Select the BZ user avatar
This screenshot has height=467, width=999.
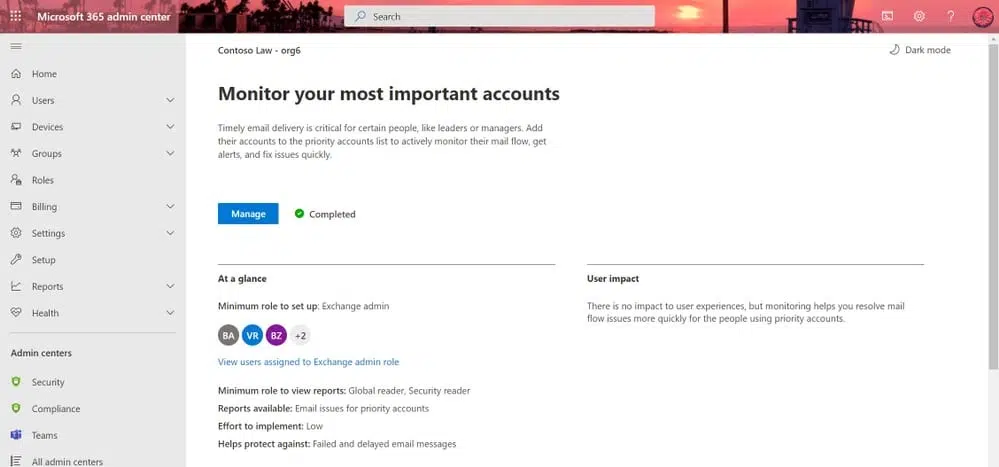[277, 335]
